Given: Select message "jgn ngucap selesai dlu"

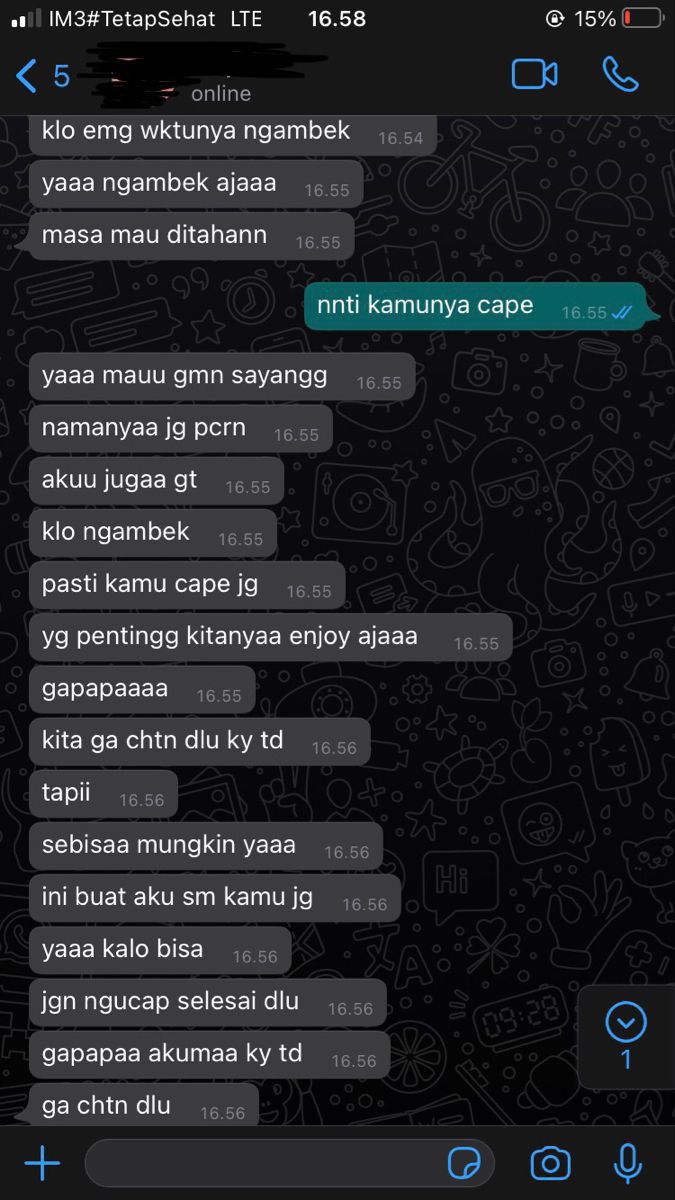Looking at the screenshot, I should [x=207, y=1002].
